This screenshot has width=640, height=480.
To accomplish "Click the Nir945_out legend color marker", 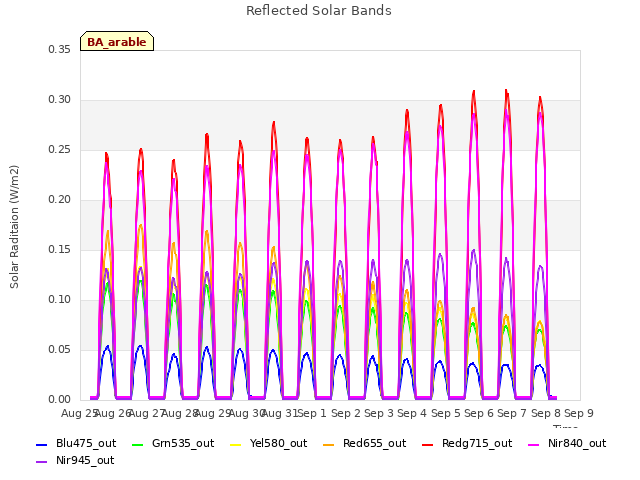I will tap(42, 462).
